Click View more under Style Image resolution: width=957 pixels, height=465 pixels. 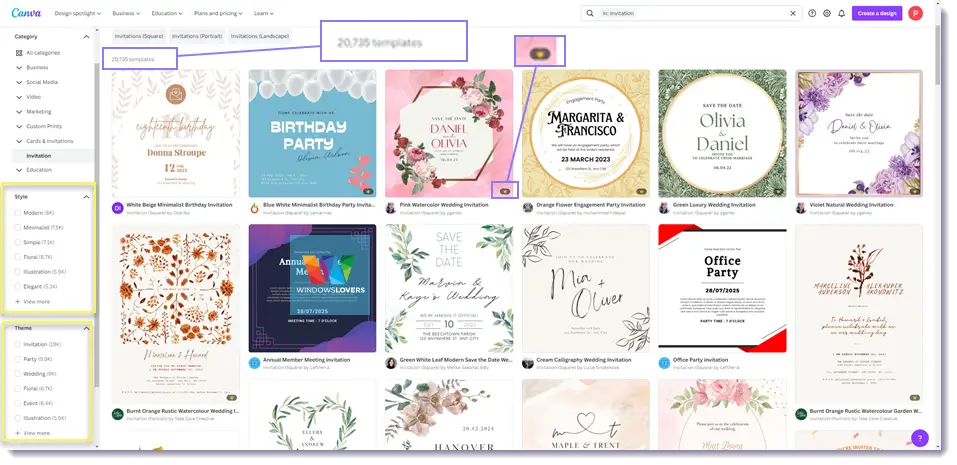point(32,301)
